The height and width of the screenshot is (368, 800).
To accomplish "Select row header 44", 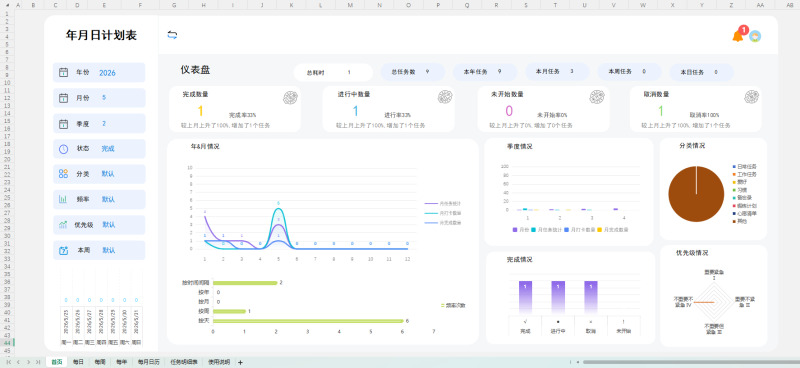I will coord(8,343).
